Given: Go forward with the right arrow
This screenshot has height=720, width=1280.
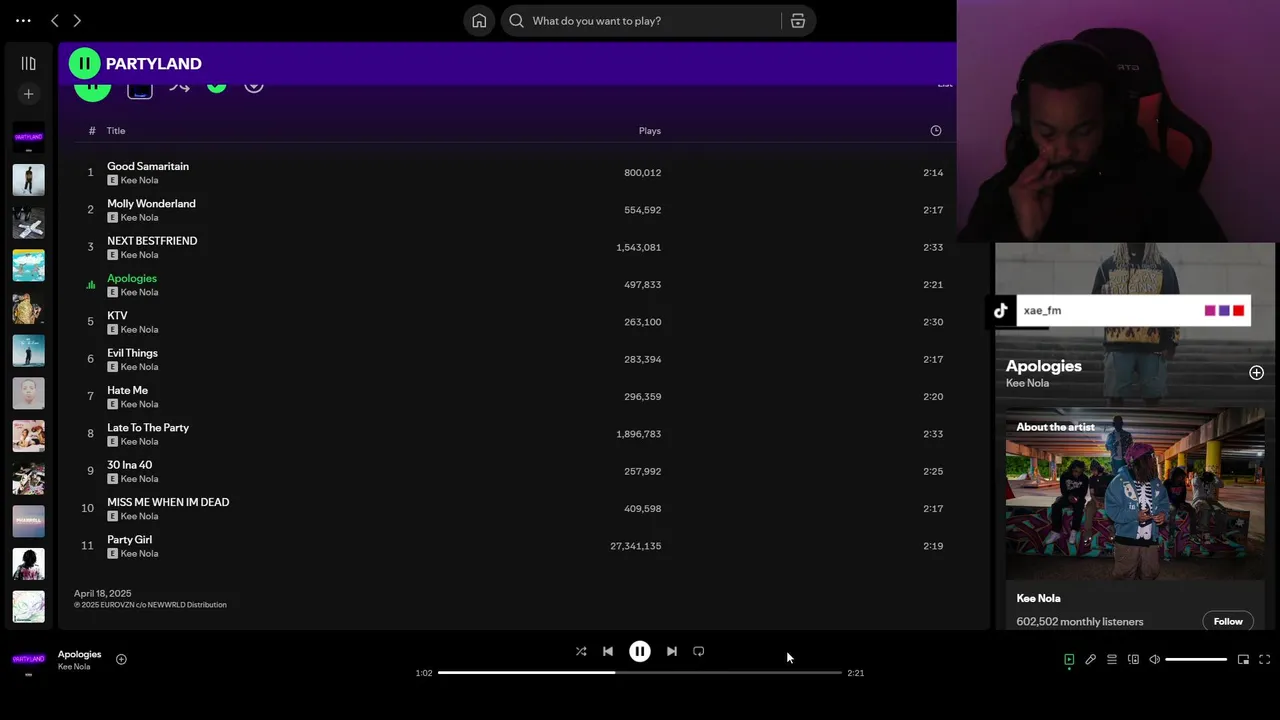Looking at the screenshot, I should [77, 20].
